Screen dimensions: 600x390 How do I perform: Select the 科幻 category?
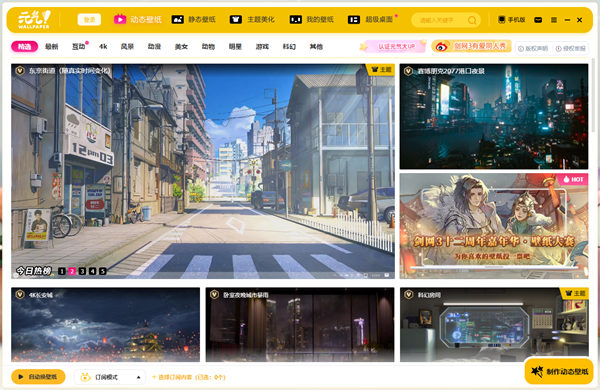tap(289, 47)
